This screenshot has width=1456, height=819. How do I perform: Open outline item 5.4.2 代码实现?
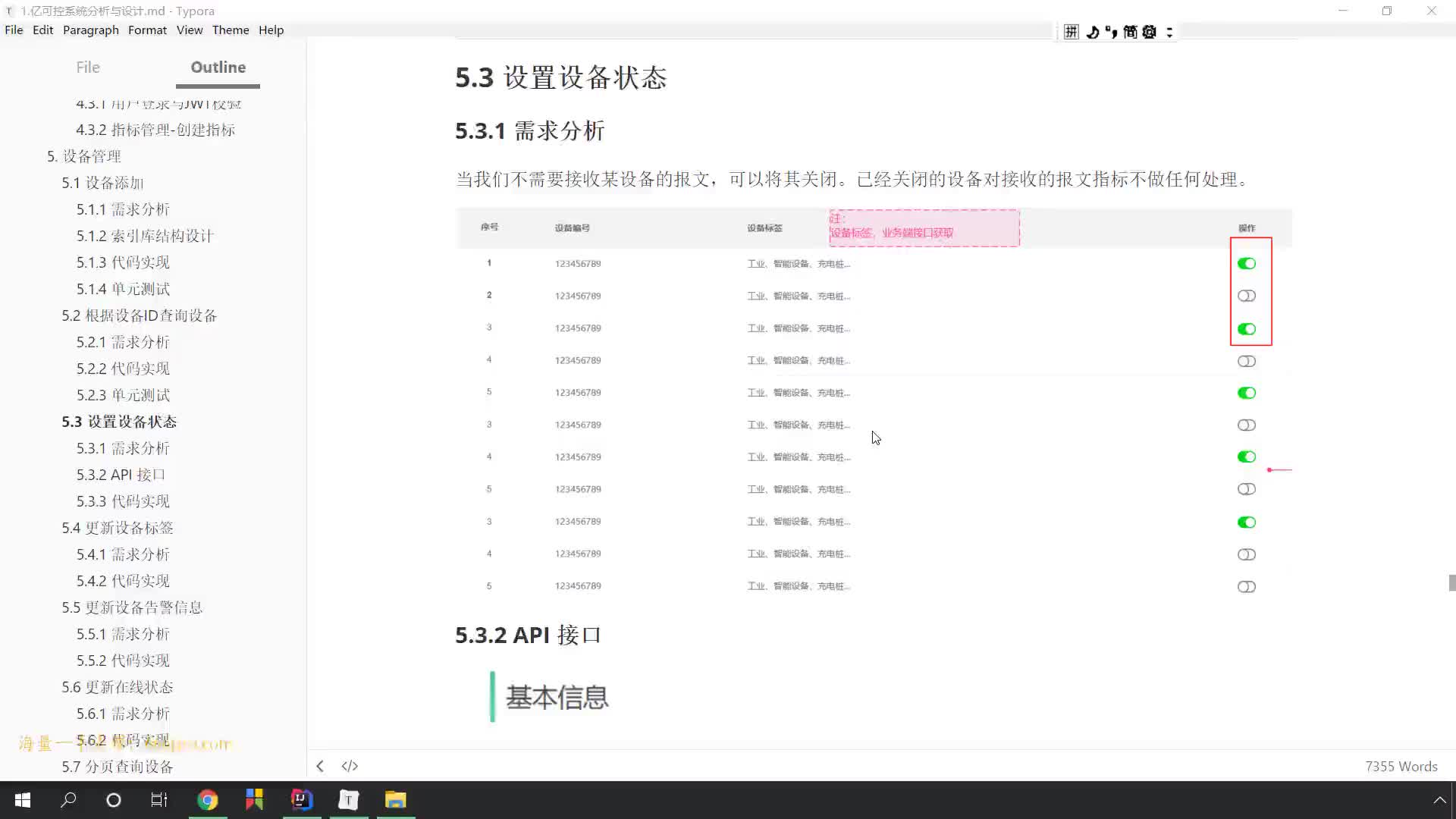coord(123,581)
